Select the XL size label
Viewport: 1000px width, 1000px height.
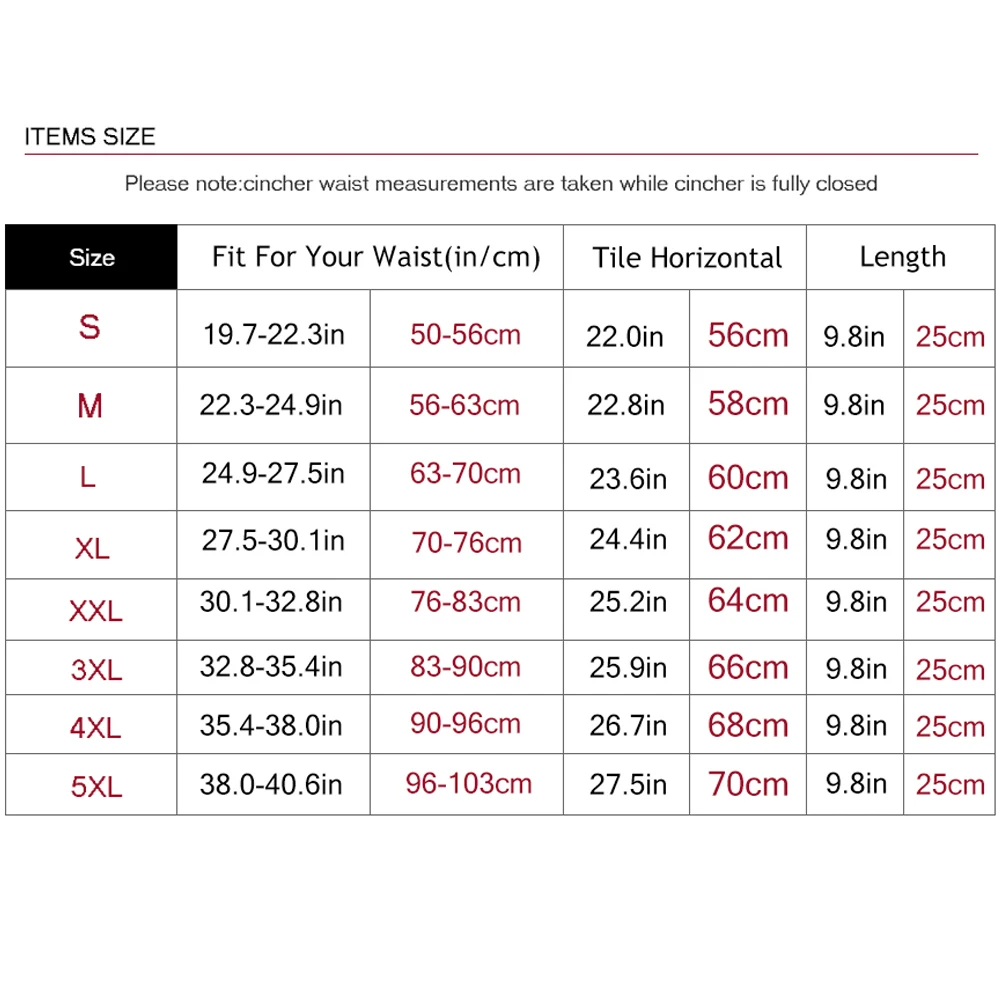92,548
